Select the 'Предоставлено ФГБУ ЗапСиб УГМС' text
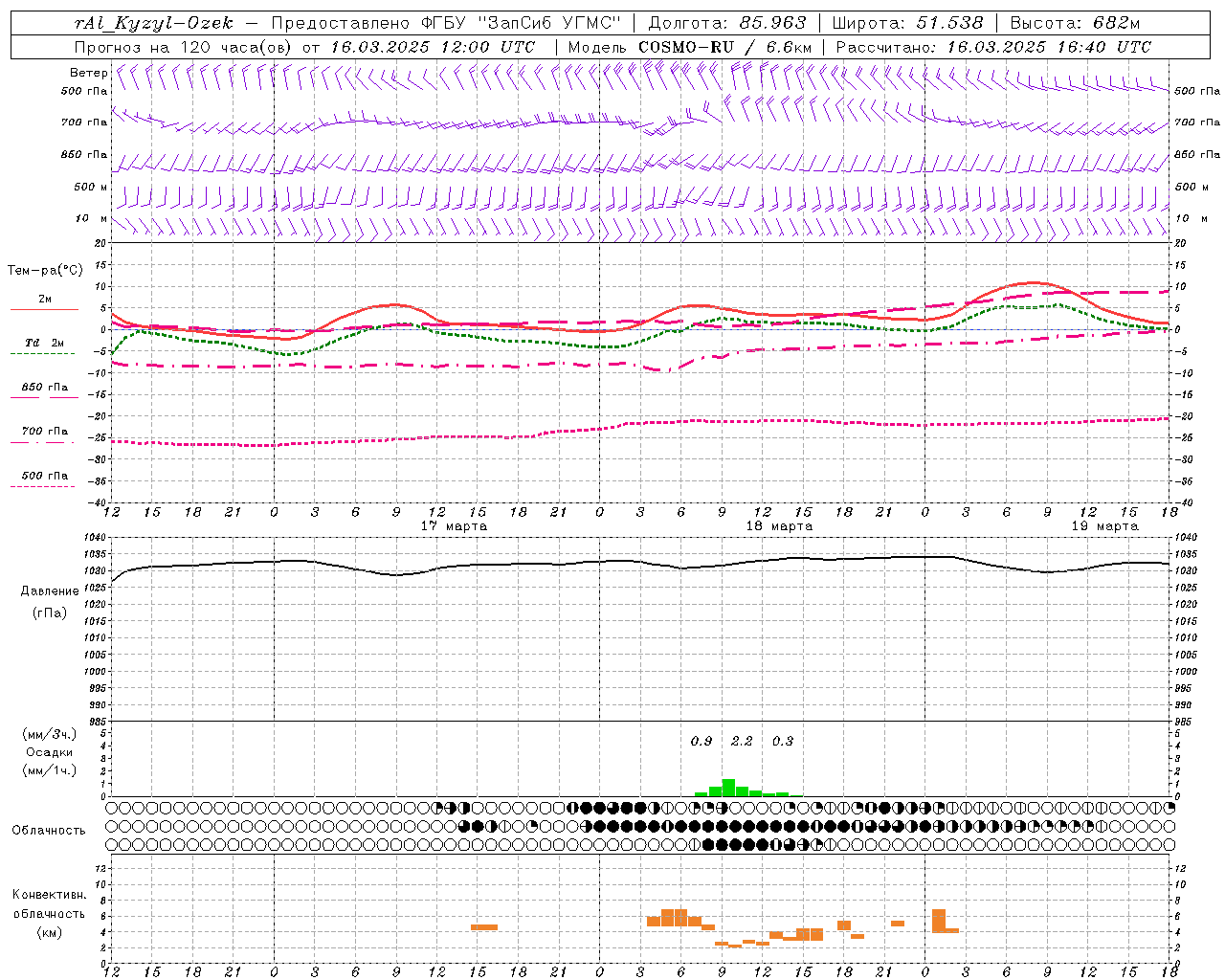The width and height of the screenshot is (1225, 980). pos(448,23)
